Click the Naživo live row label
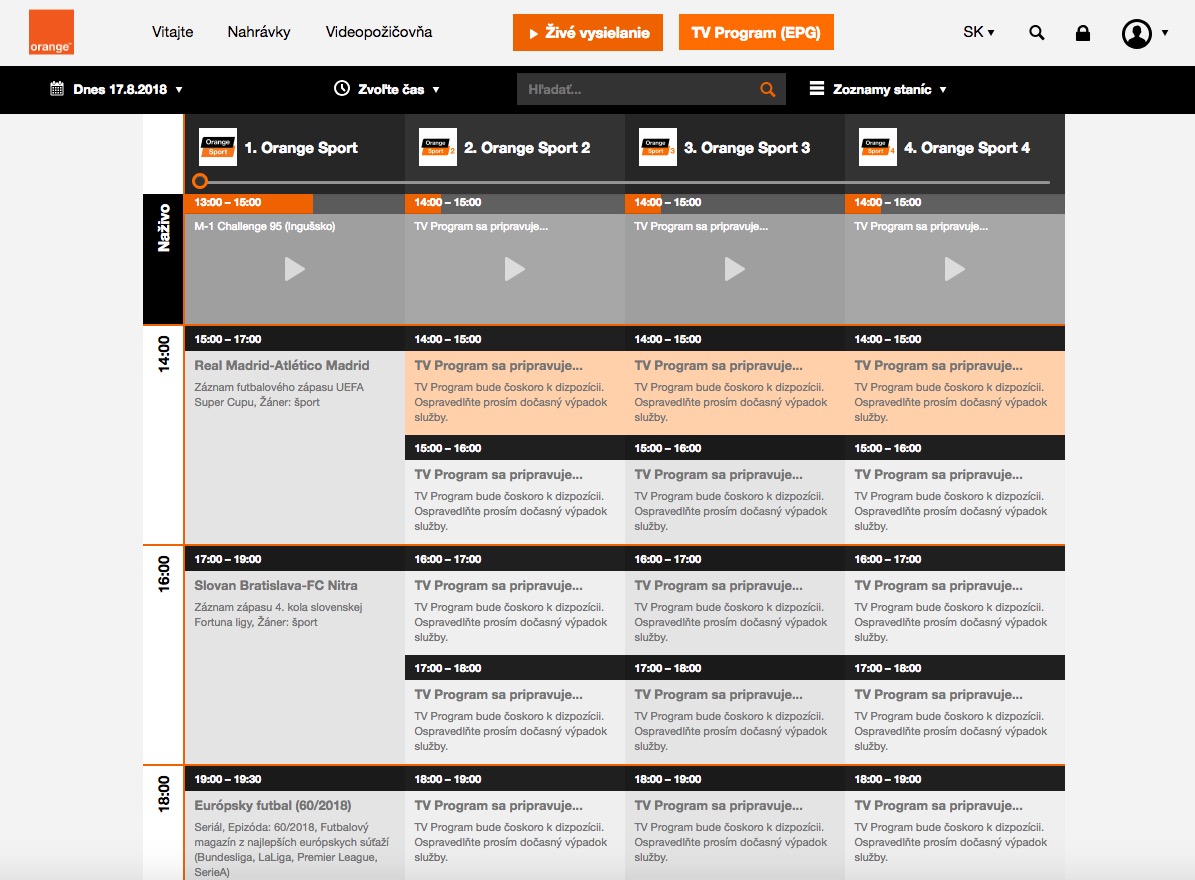The width and height of the screenshot is (1195, 880). (x=163, y=259)
